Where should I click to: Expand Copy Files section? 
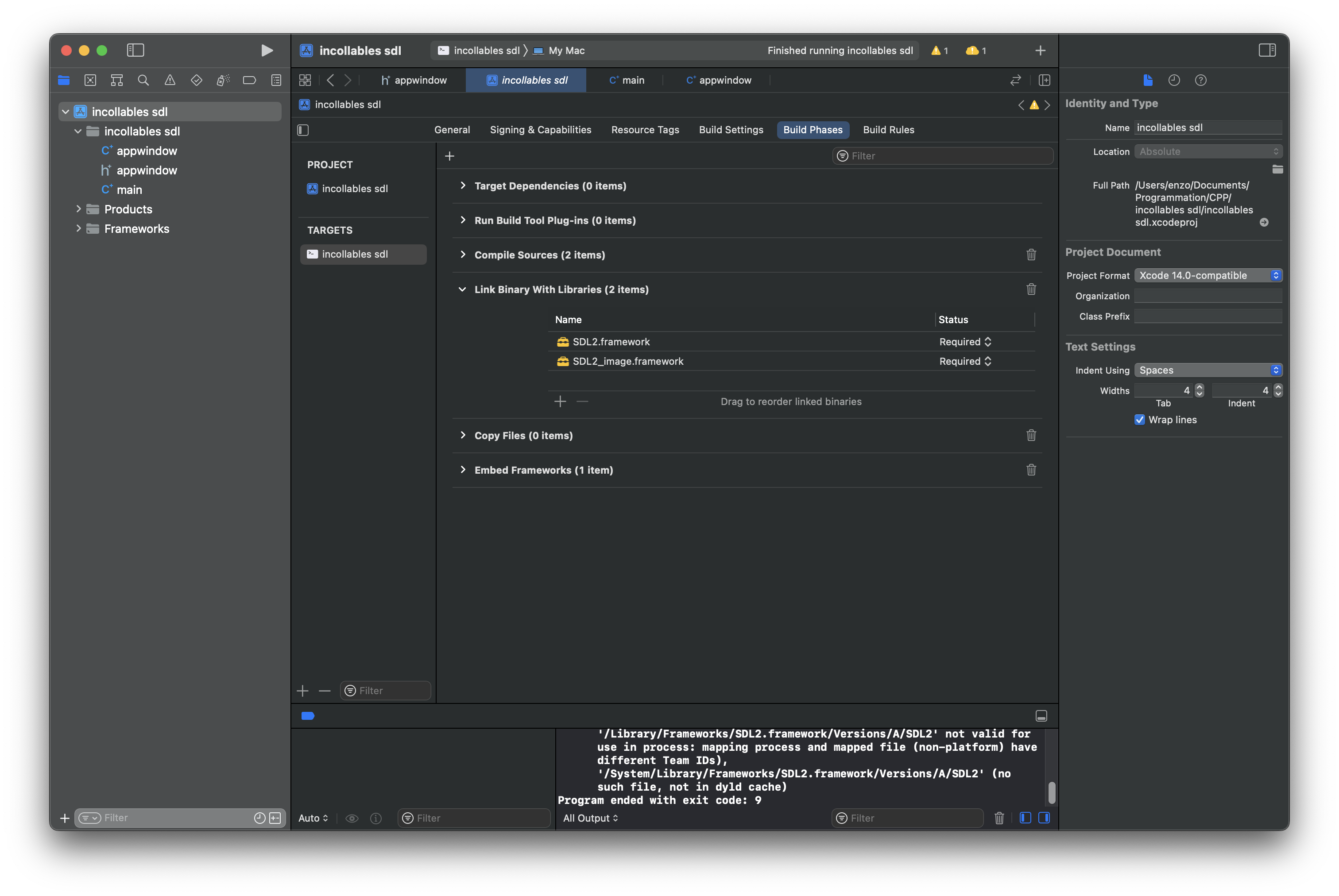(462, 435)
